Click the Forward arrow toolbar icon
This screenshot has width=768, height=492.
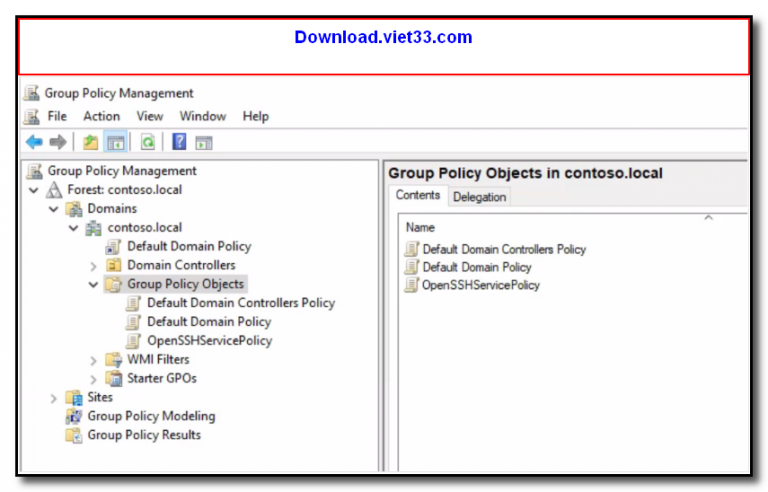(x=57, y=142)
